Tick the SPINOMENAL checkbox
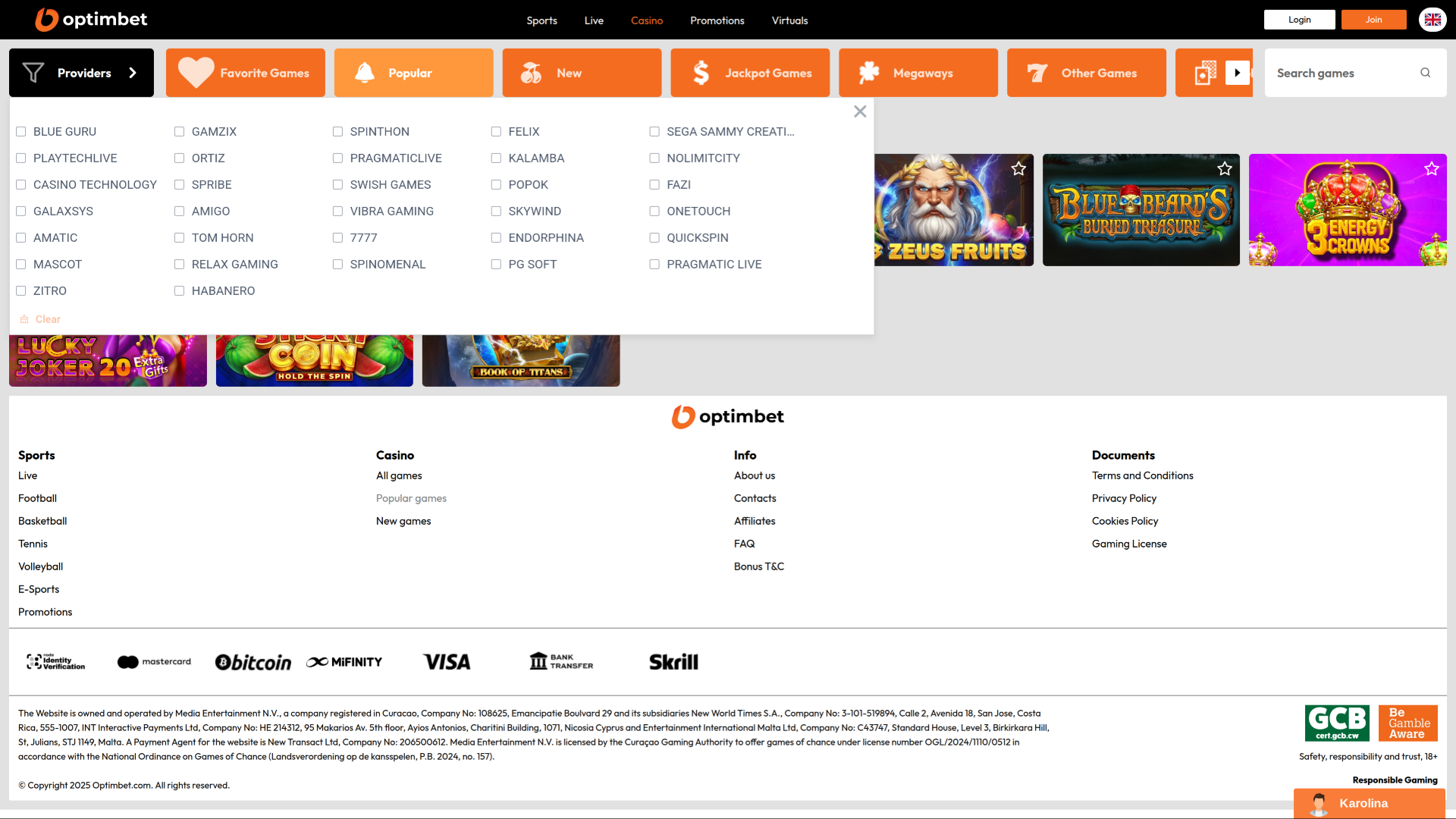 tap(338, 264)
